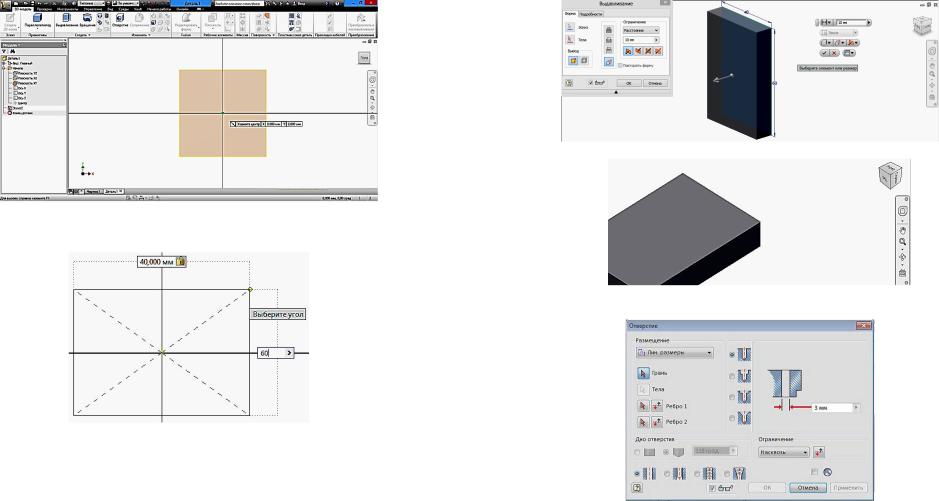Switch to Подробности tab in extrude dialog

click(x=591, y=14)
